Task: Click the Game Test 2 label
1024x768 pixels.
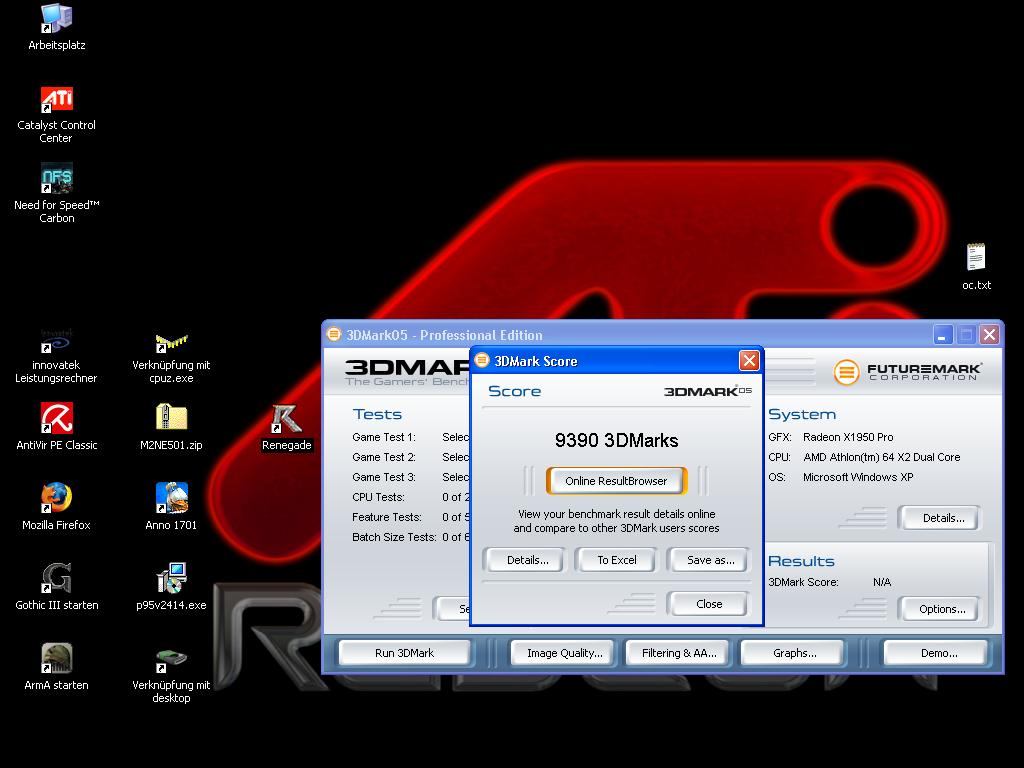Action: coord(383,458)
